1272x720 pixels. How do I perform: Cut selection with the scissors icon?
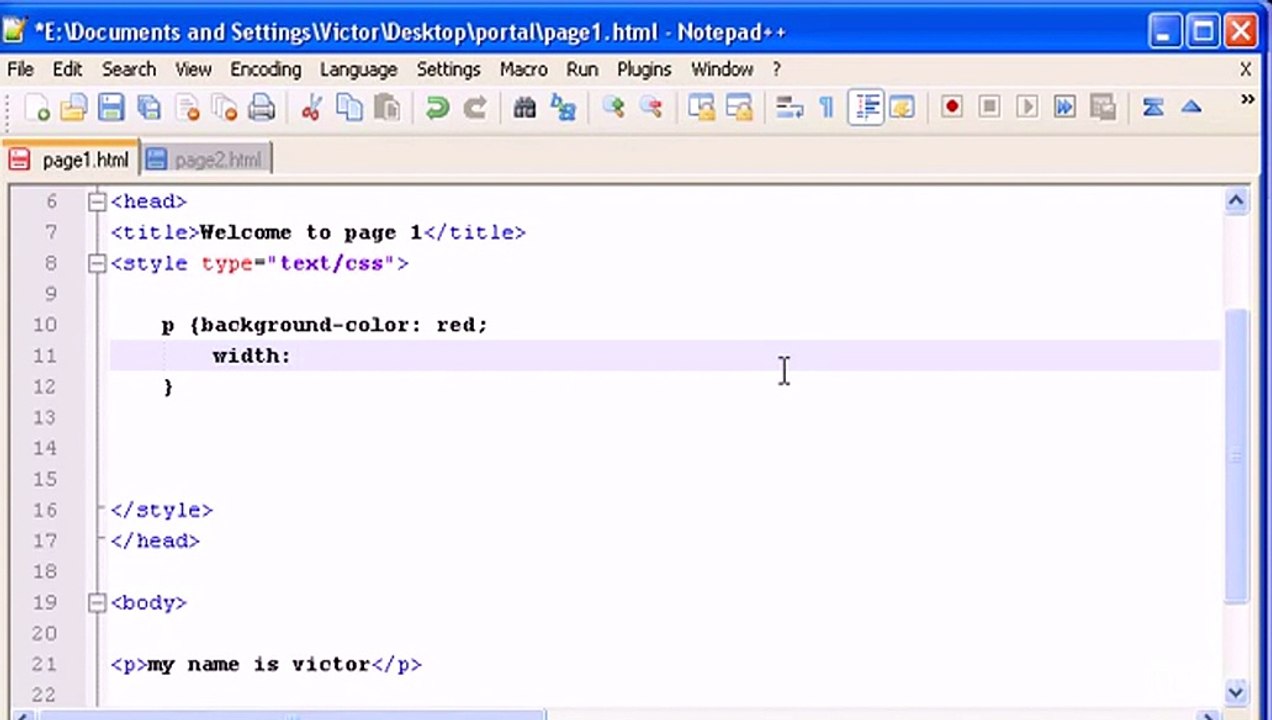311,108
